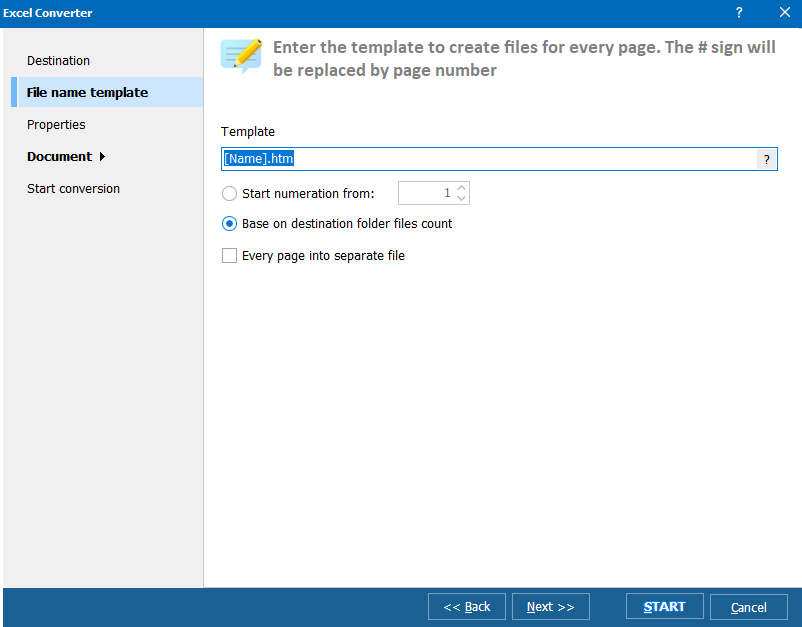The height and width of the screenshot is (627, 802).
Task: Cancel the conversion wizard
Action: coord(749,607)
